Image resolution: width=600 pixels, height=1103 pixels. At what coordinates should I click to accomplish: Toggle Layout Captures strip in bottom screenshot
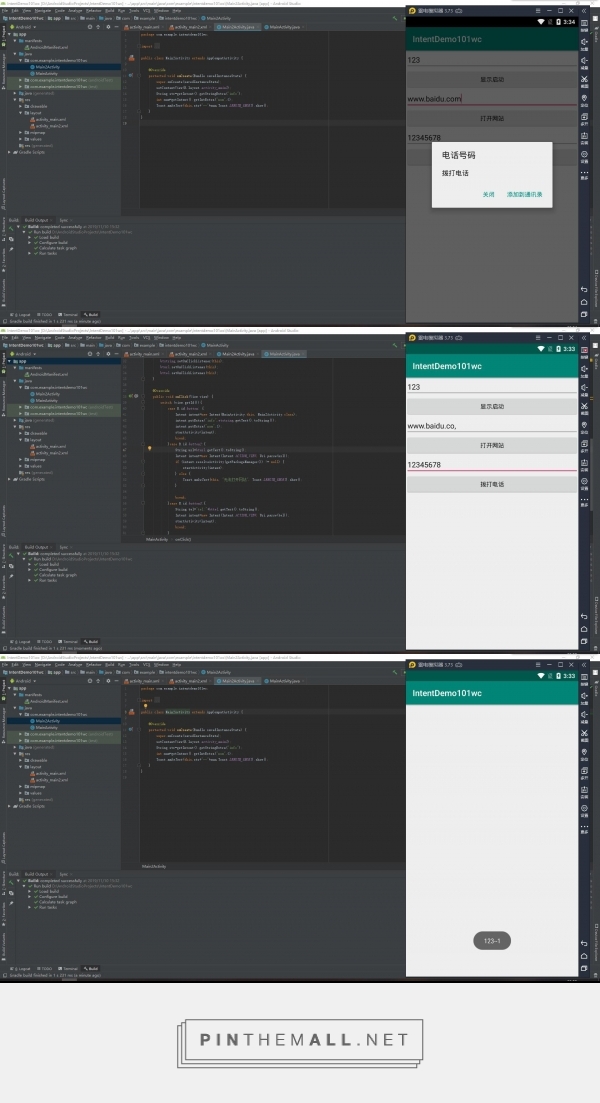(x=3, y=848)
